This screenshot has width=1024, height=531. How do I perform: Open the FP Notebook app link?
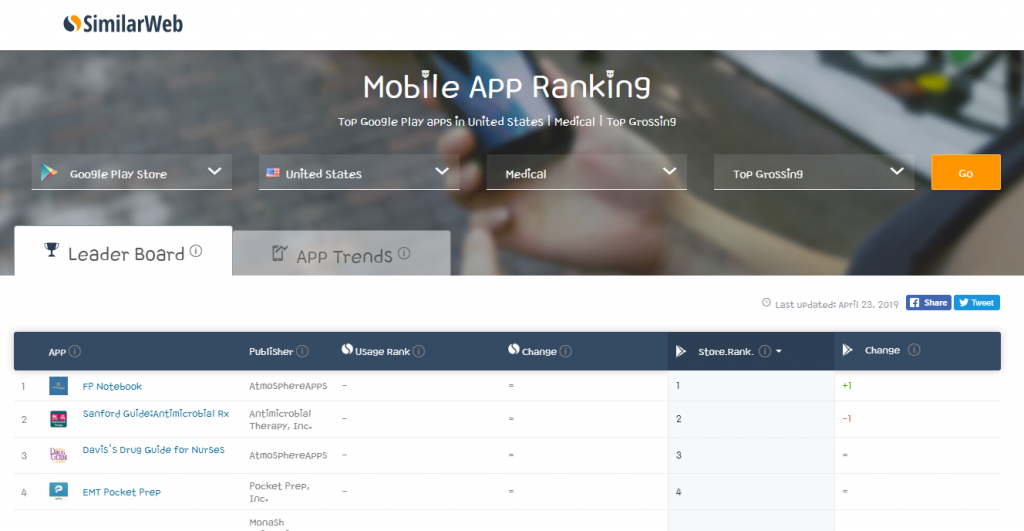[x=112, y=386]
